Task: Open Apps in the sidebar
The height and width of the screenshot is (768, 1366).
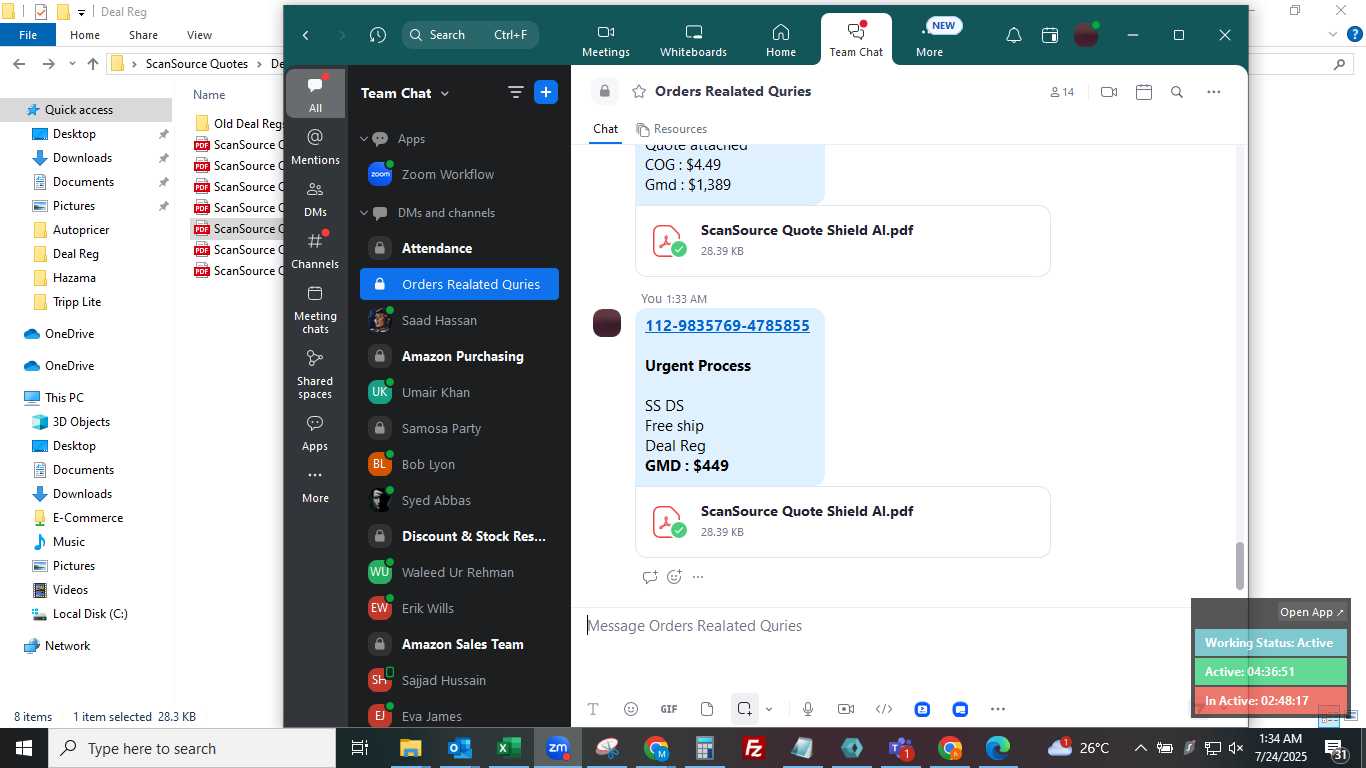Action: point(315,432)
